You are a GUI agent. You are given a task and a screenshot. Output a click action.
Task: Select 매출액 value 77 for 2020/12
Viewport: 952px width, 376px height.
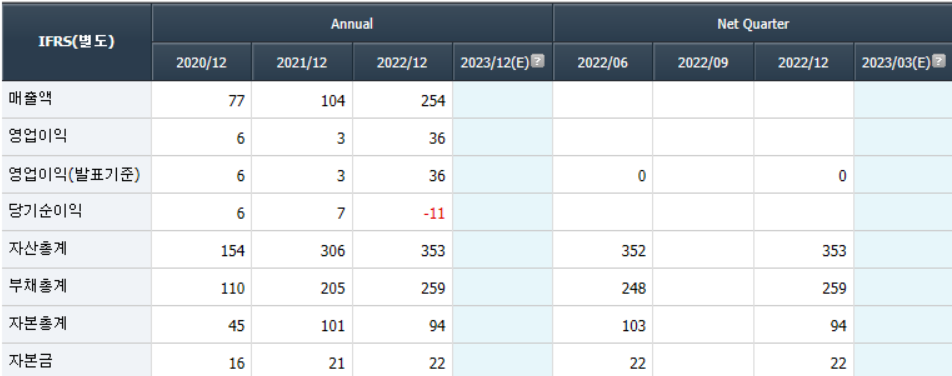pyautogui.click(x=237, y=101)
